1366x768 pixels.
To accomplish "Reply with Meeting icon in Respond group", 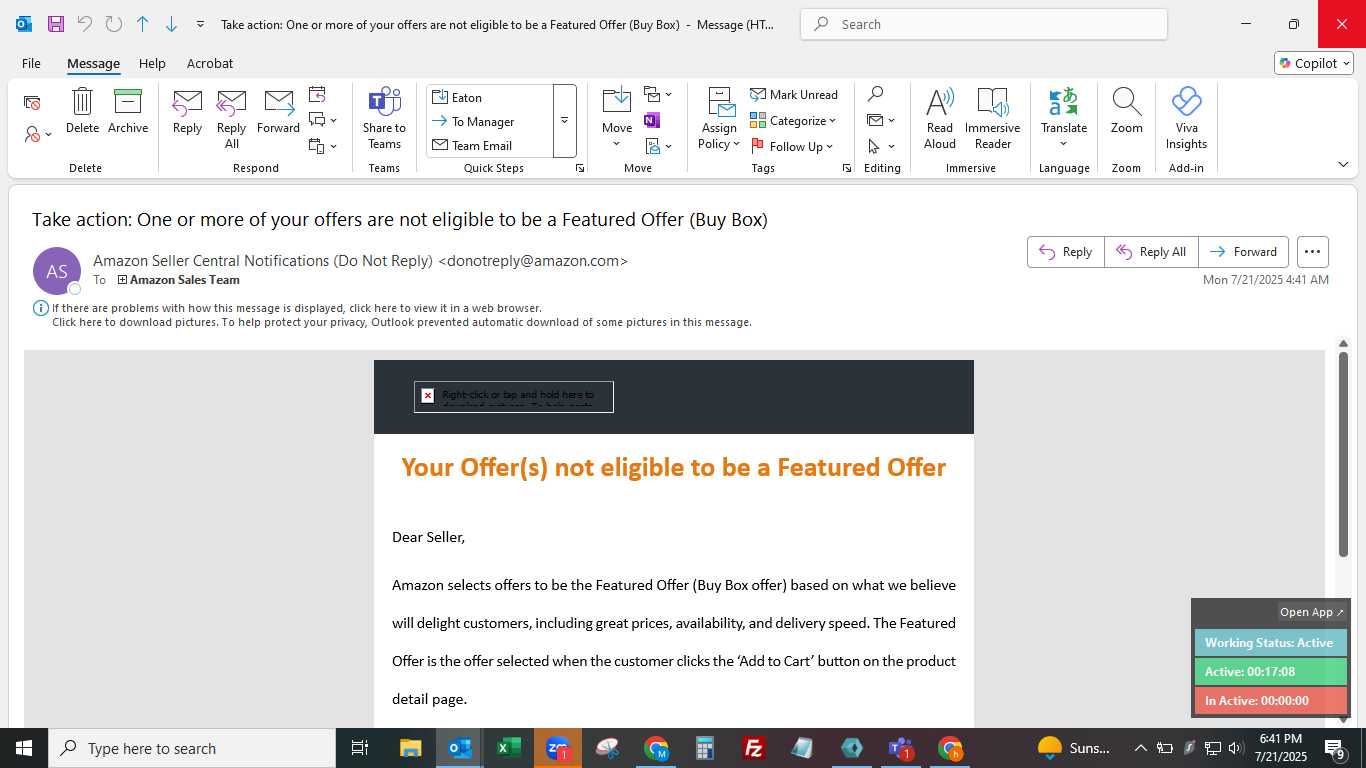I will 317,95.
